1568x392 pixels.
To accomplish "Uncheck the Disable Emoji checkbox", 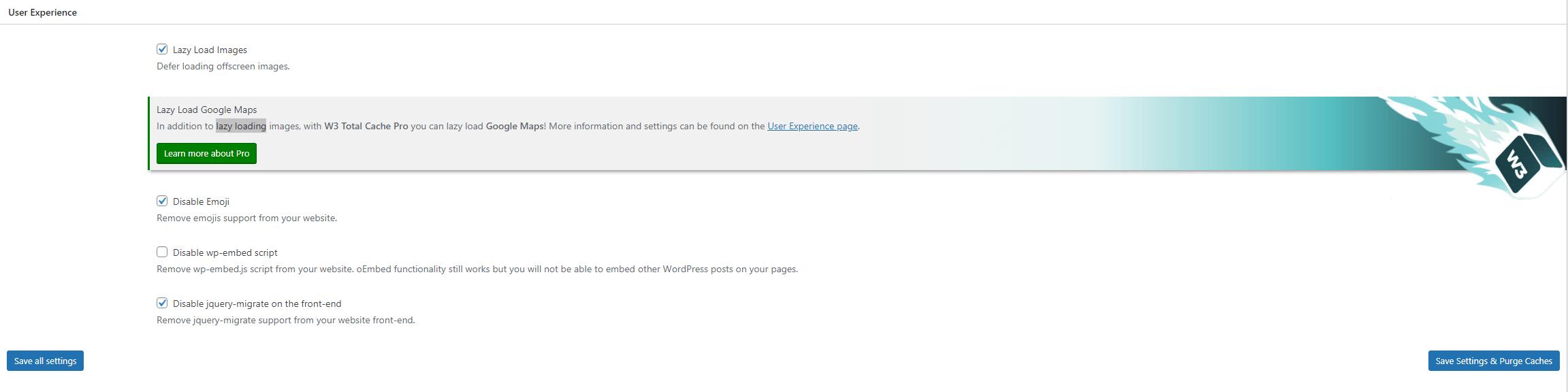I will [x=162, y=201].
